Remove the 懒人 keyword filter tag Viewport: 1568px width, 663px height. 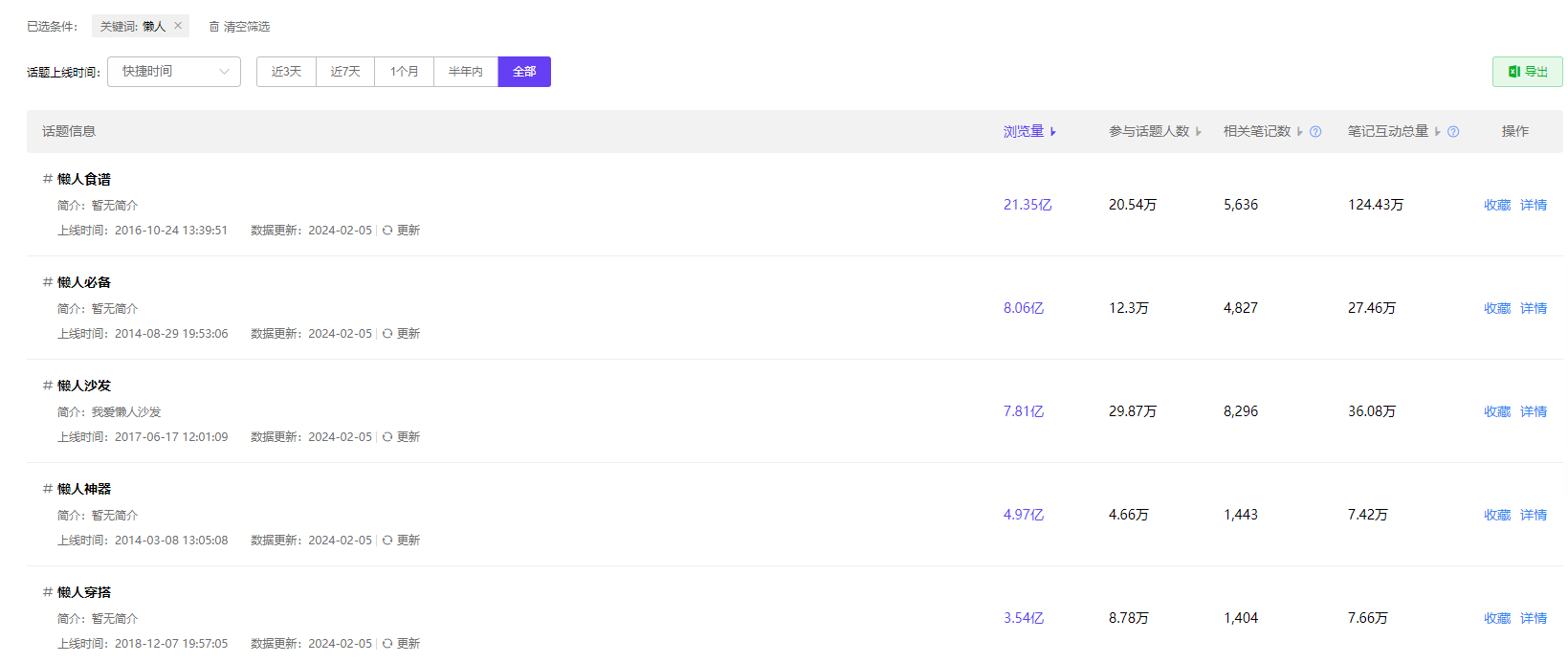[178, 26]
